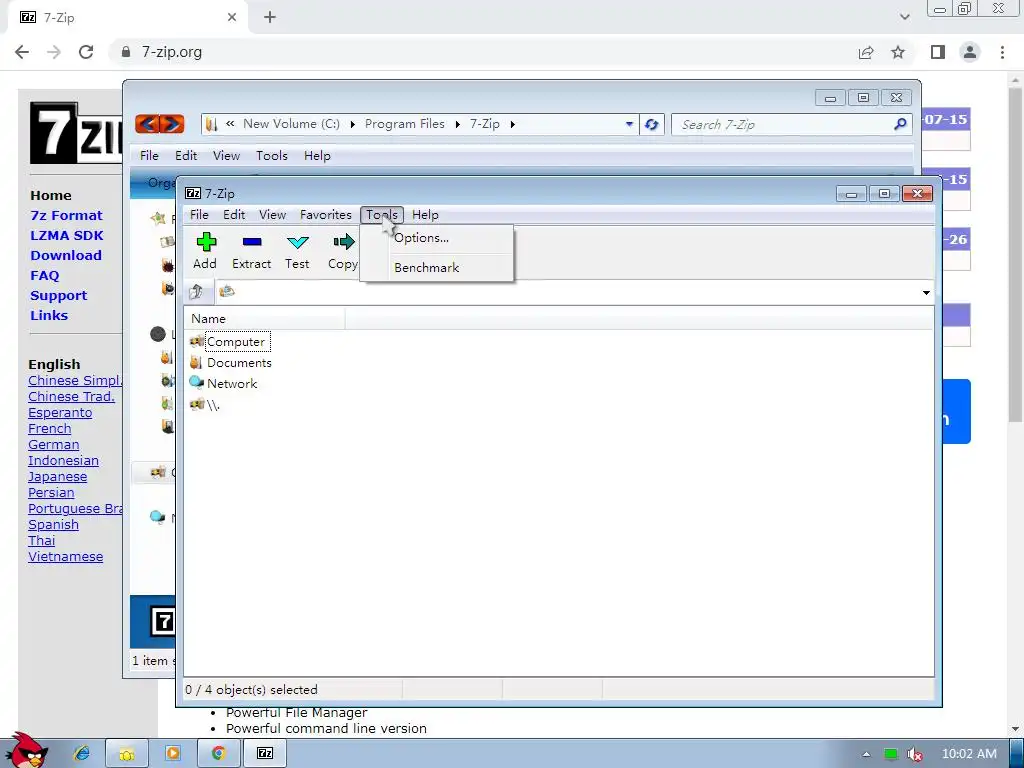Open tab search dropdown in Chrome
The height and width of the screenshot is (768, 1024).
pos(904,17)
